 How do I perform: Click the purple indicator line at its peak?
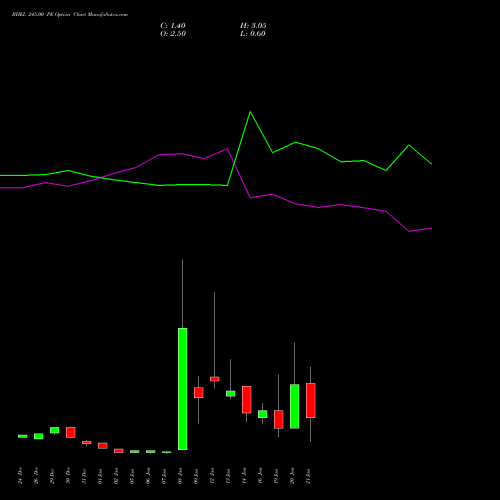click(x=227, y=149)
